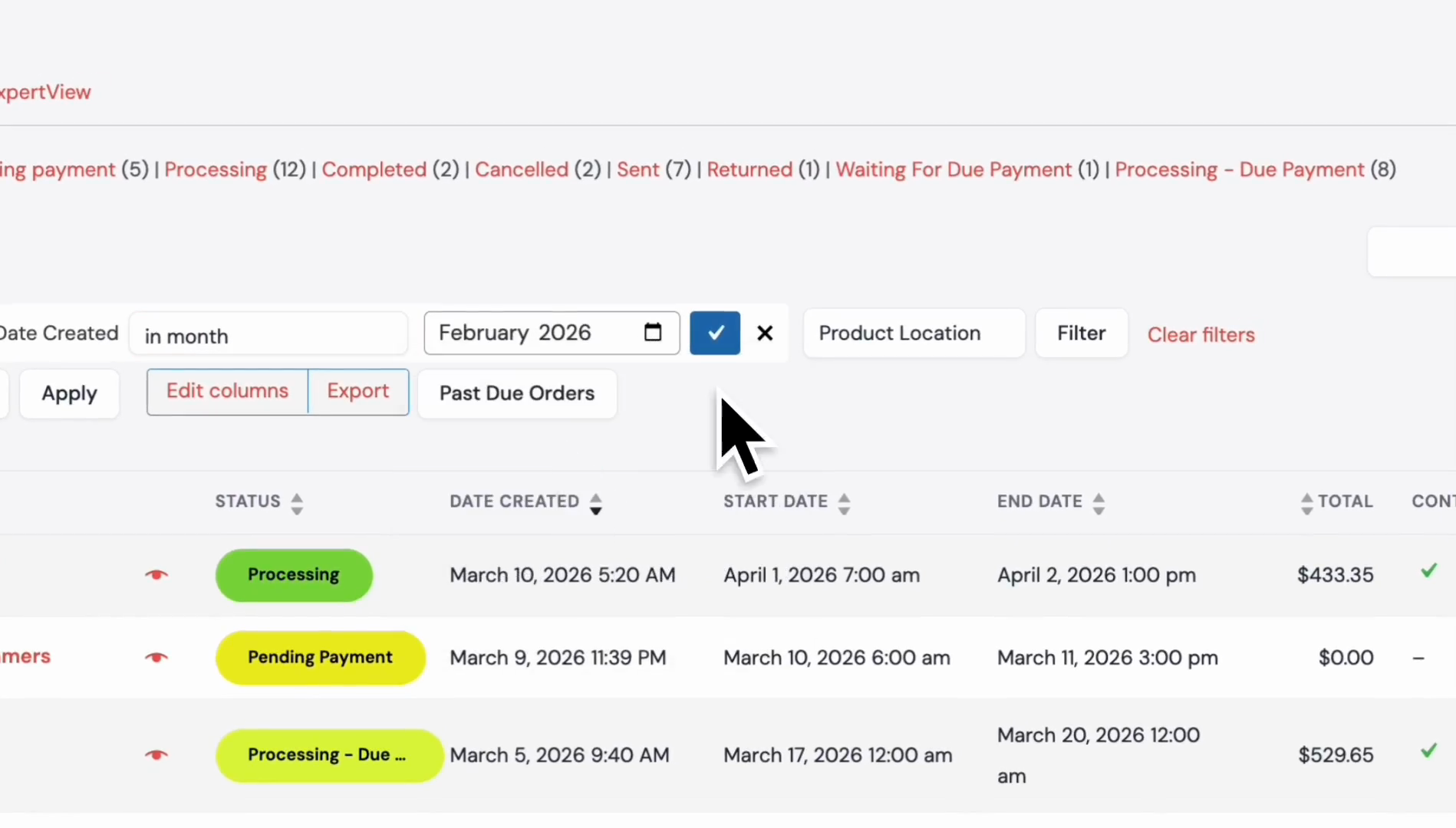The width and height of the screenshot is (1456, 828).
Task: Preview the Pending Payment order eye icon
Action: pos(156,658)
